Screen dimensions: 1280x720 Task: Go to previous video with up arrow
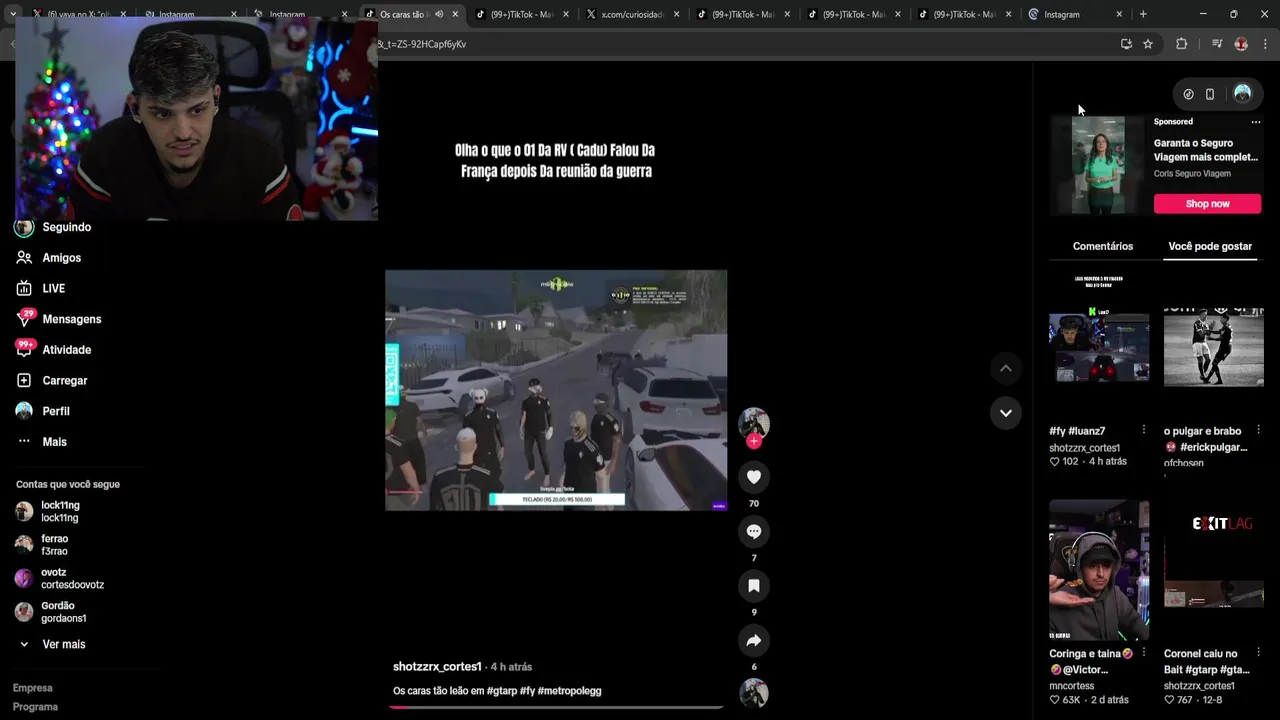coord(1006,368)
